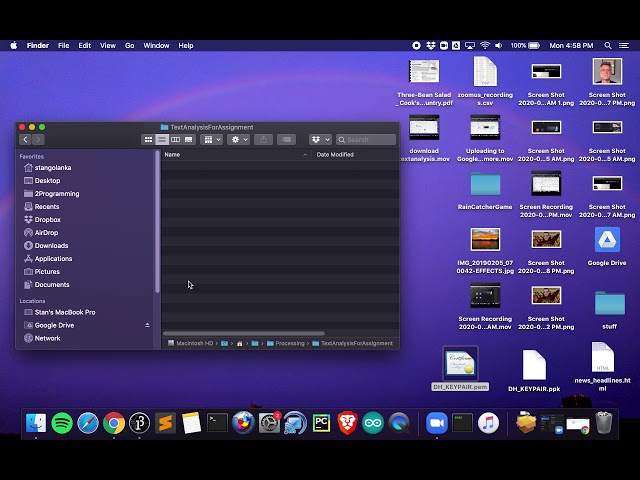This screenshot has width=640, height=480.
Task: Open Documents in Finder sidebar
Action: (x=47, y=285)
